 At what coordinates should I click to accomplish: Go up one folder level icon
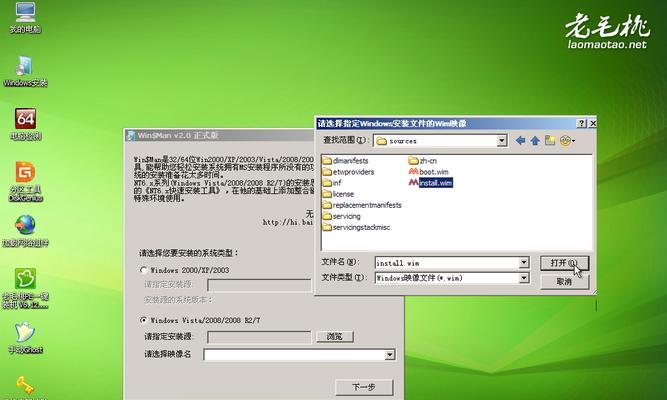(x=535, y=140)
